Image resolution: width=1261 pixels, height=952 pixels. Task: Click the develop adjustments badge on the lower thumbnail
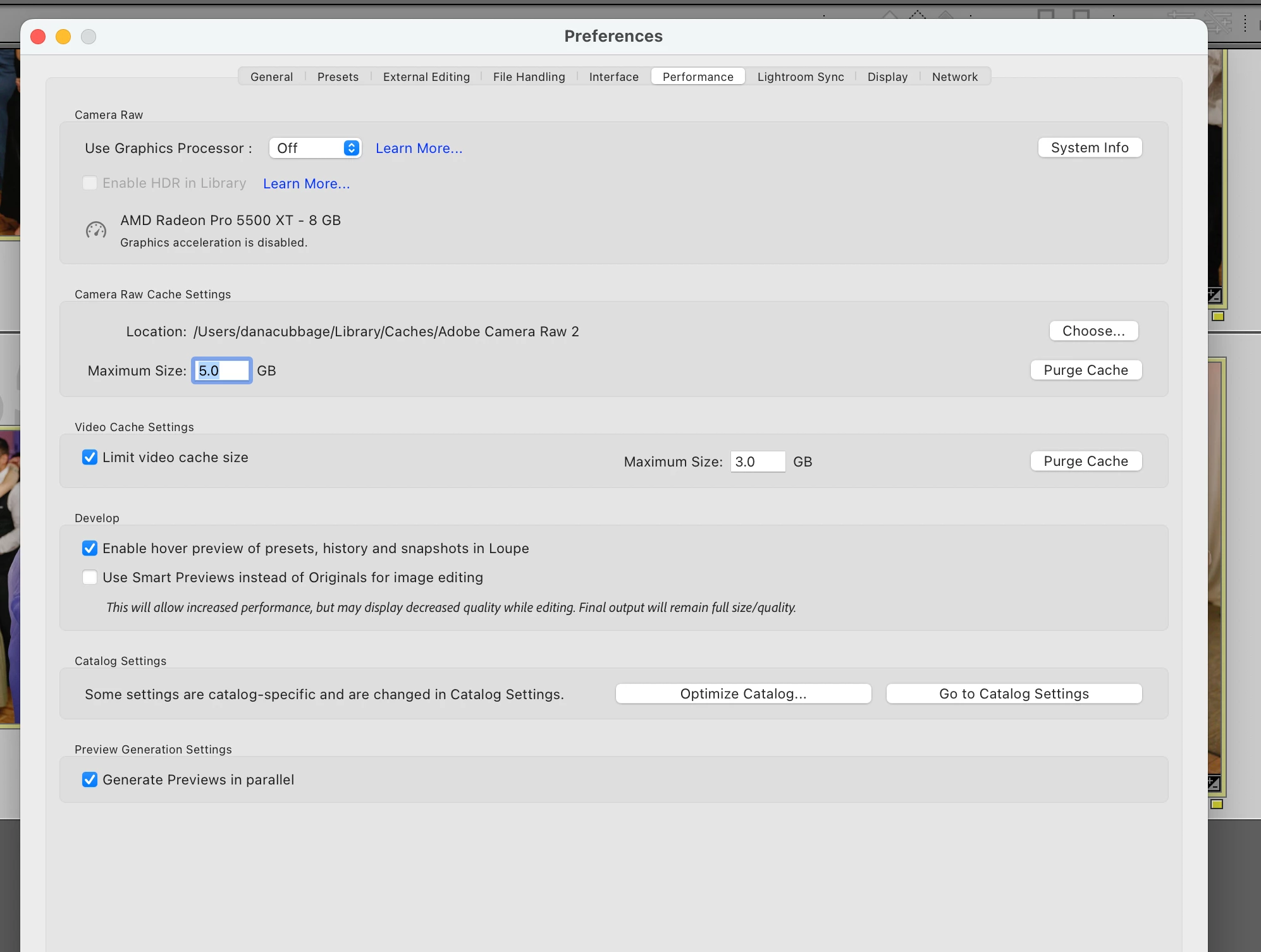1214,784
